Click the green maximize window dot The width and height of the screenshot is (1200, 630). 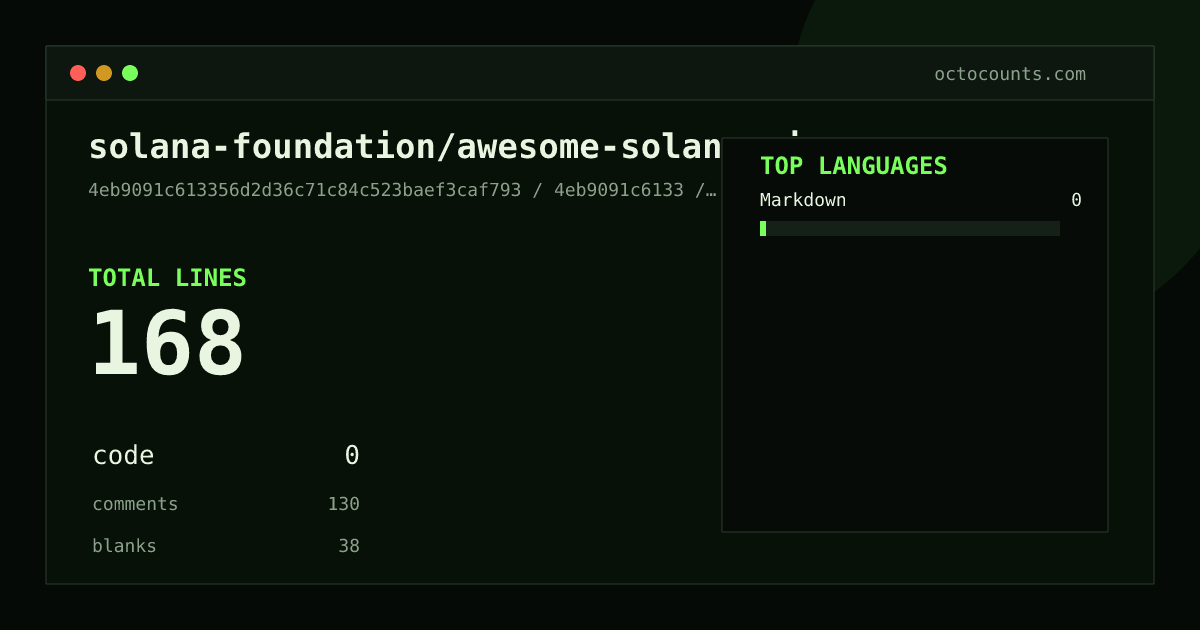click(x=130, y=73)
